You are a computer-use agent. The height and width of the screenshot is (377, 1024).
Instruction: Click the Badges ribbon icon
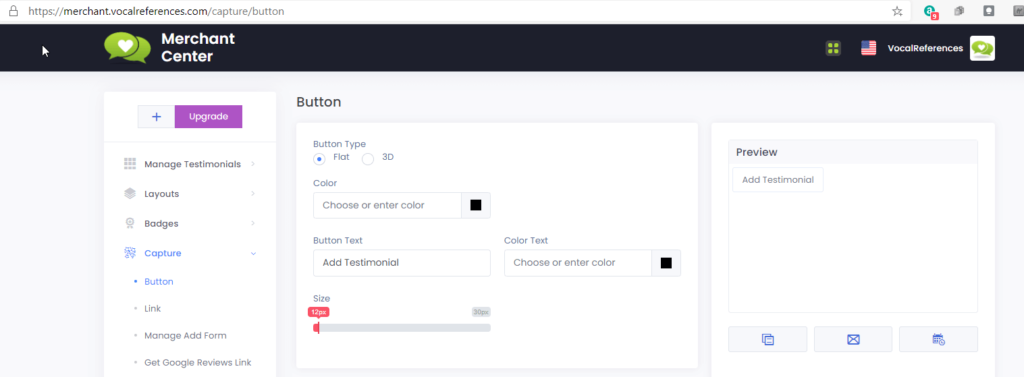tap(130, 223)
